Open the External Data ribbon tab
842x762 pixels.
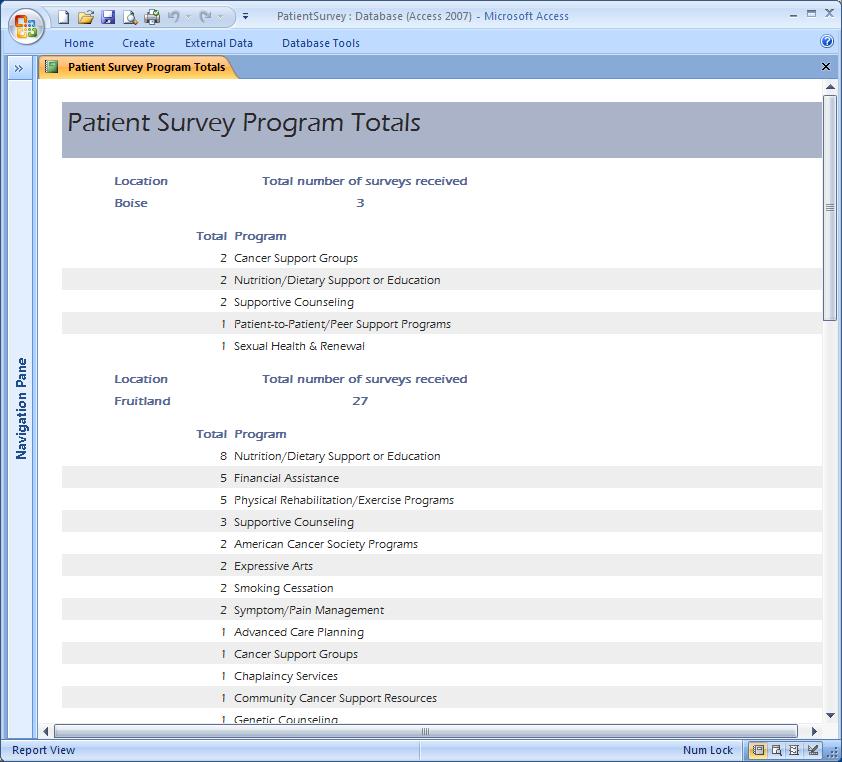point(218,43)
